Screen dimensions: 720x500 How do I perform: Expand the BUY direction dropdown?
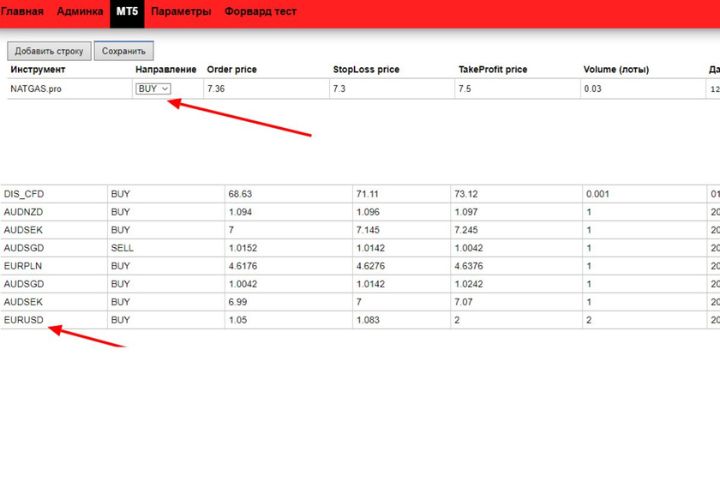pyautogui.click(x=153, y=89)
